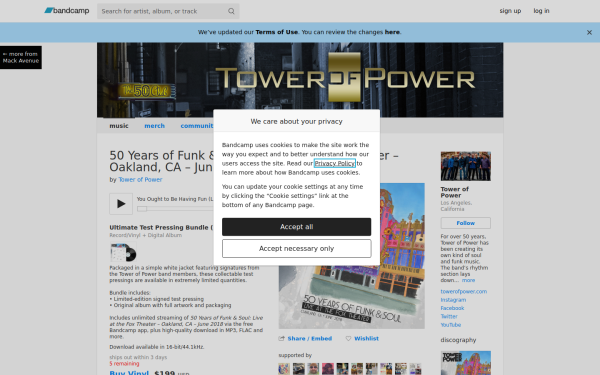
Task: Click 'more from Mack Avenue' label
Action: pos(21,57)
